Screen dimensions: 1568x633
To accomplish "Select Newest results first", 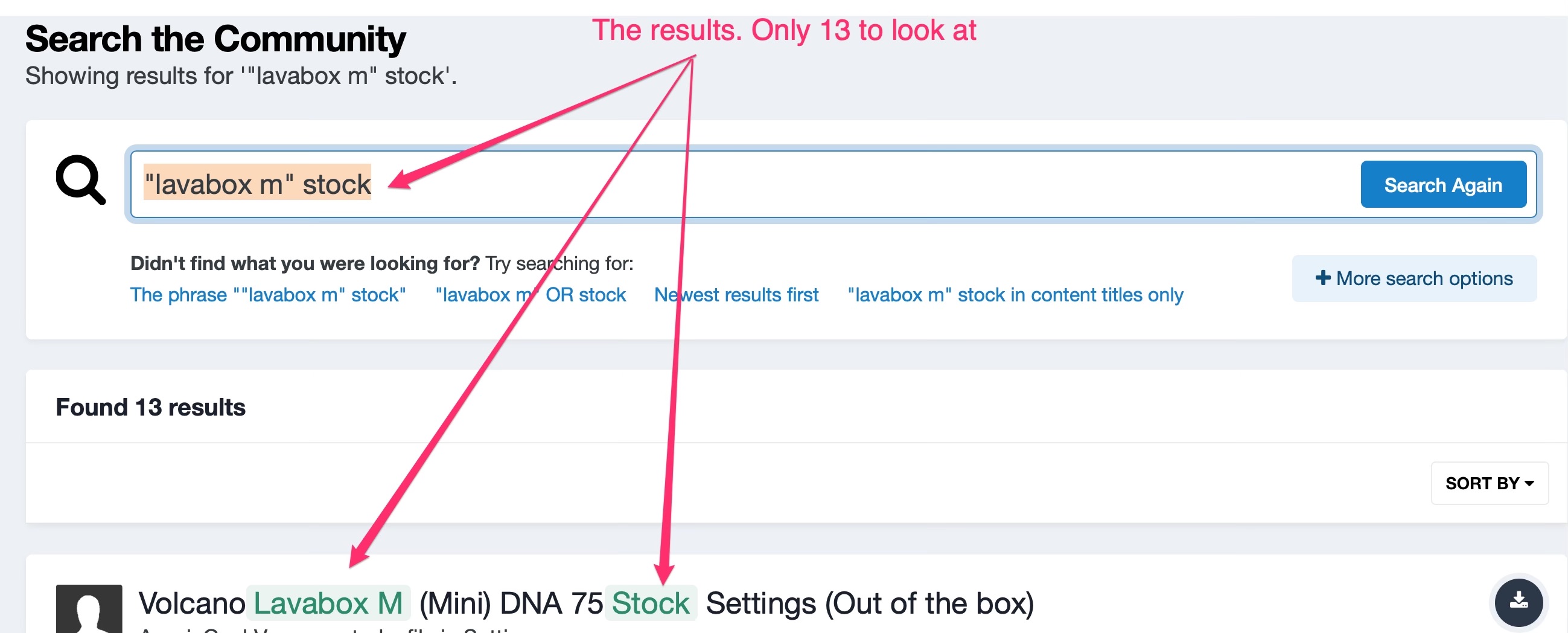I will pos(736,295).
